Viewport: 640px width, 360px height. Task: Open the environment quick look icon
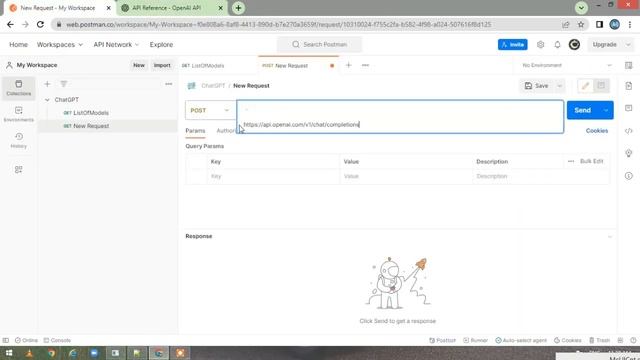[x=629, y=65]
